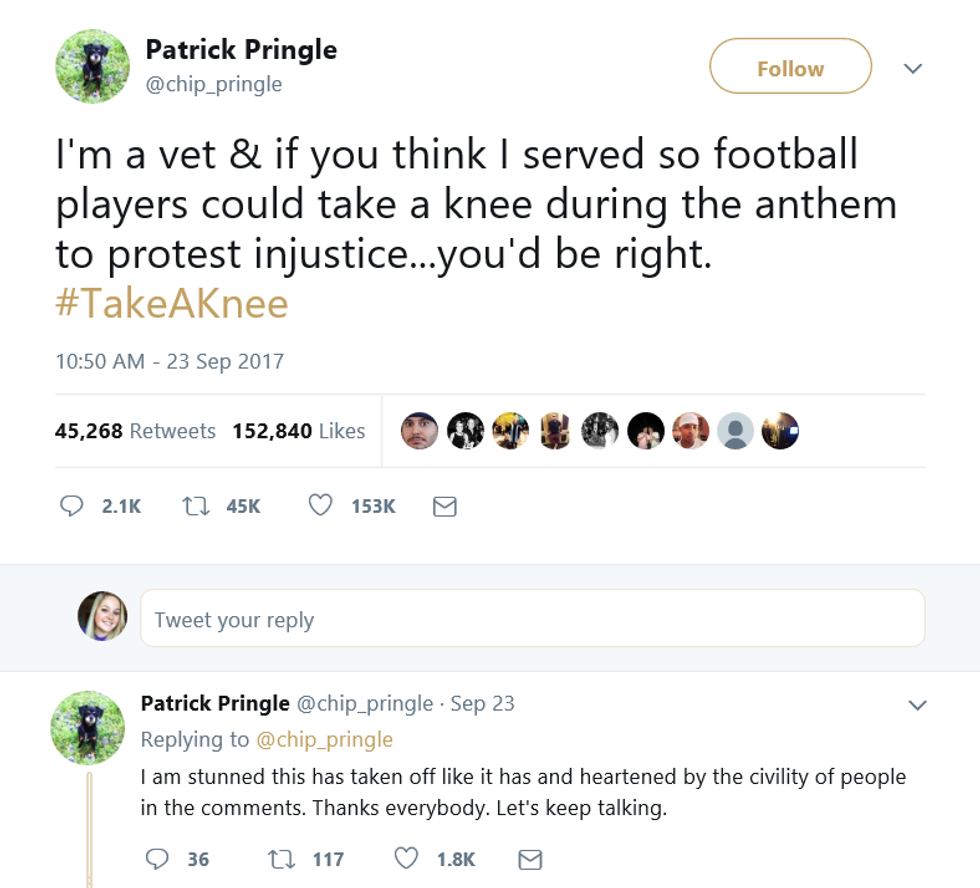Retweet the follow-up tweet with 117 retweets
The height and width of the screenshot is (888, 980).
point(281,859)
